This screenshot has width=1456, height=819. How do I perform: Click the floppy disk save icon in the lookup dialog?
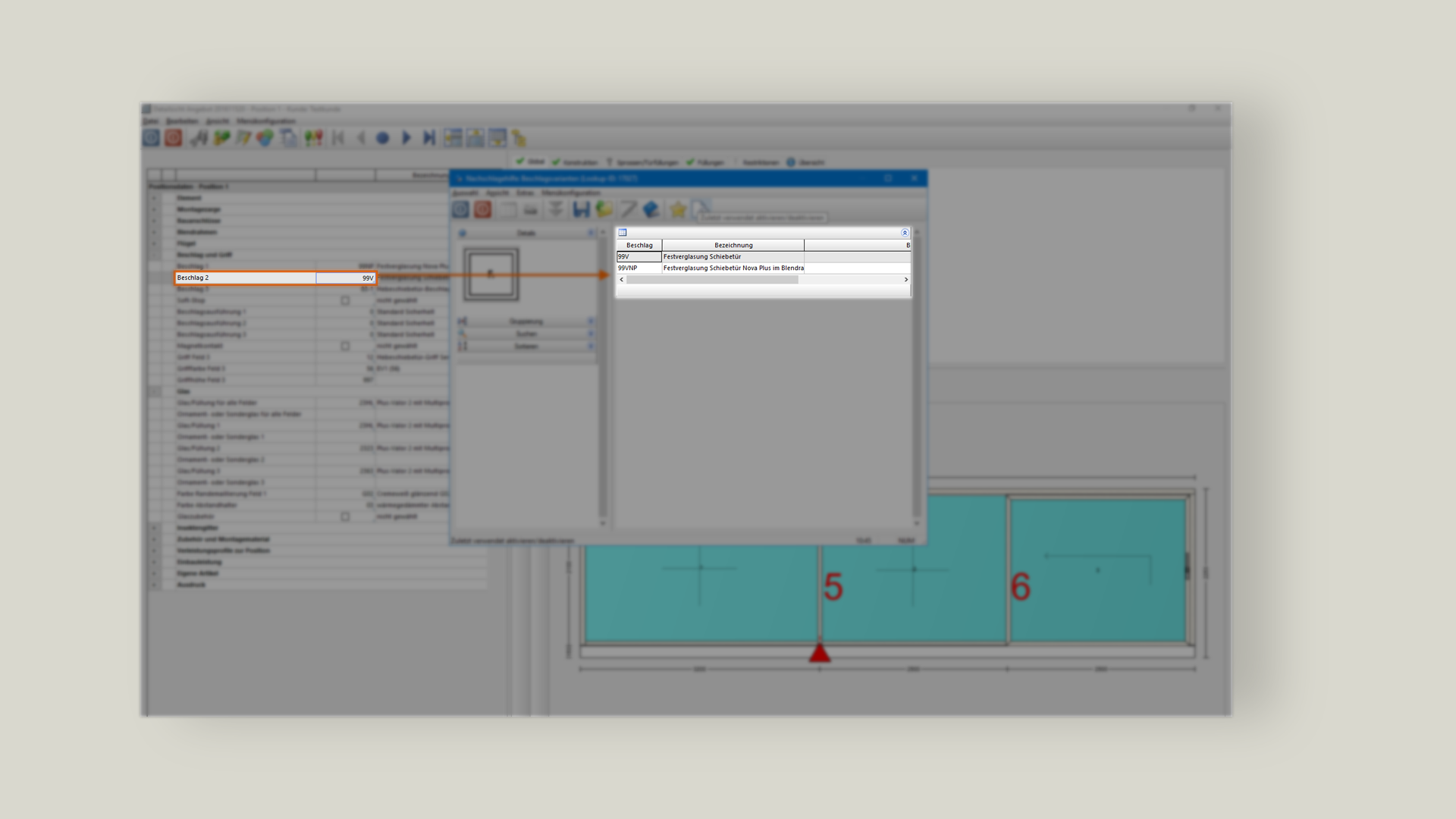pos(581,209)
